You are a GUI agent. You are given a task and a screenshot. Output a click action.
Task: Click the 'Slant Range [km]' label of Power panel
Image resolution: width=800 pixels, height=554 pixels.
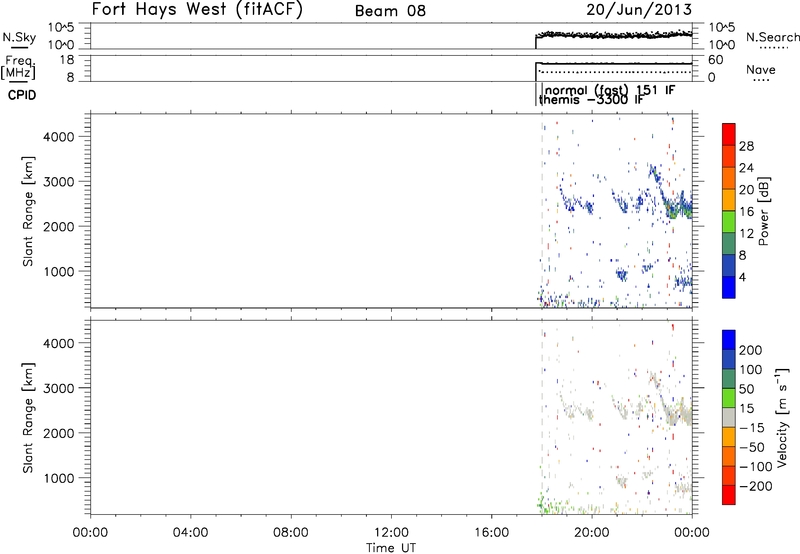(x=28, y=211)
